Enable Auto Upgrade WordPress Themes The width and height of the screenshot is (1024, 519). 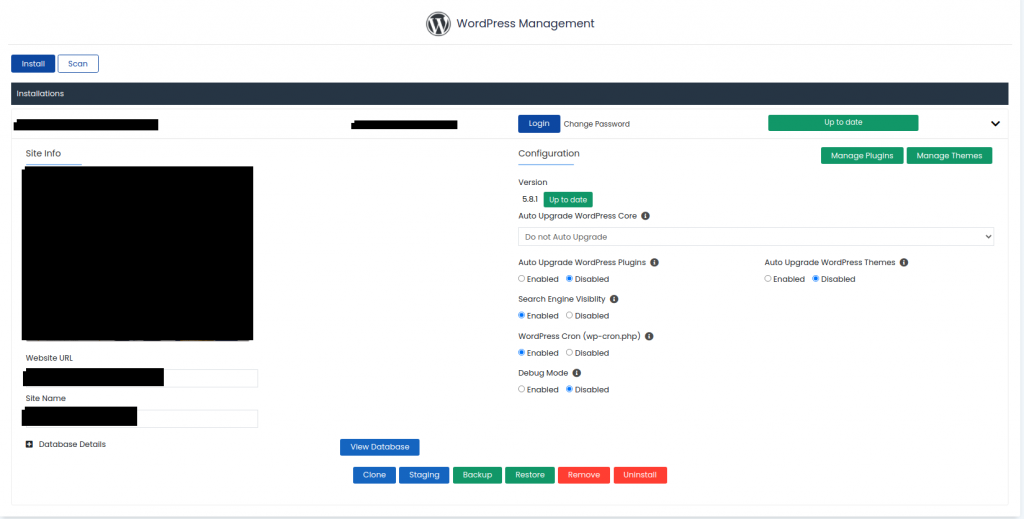[x=768, y=279]
